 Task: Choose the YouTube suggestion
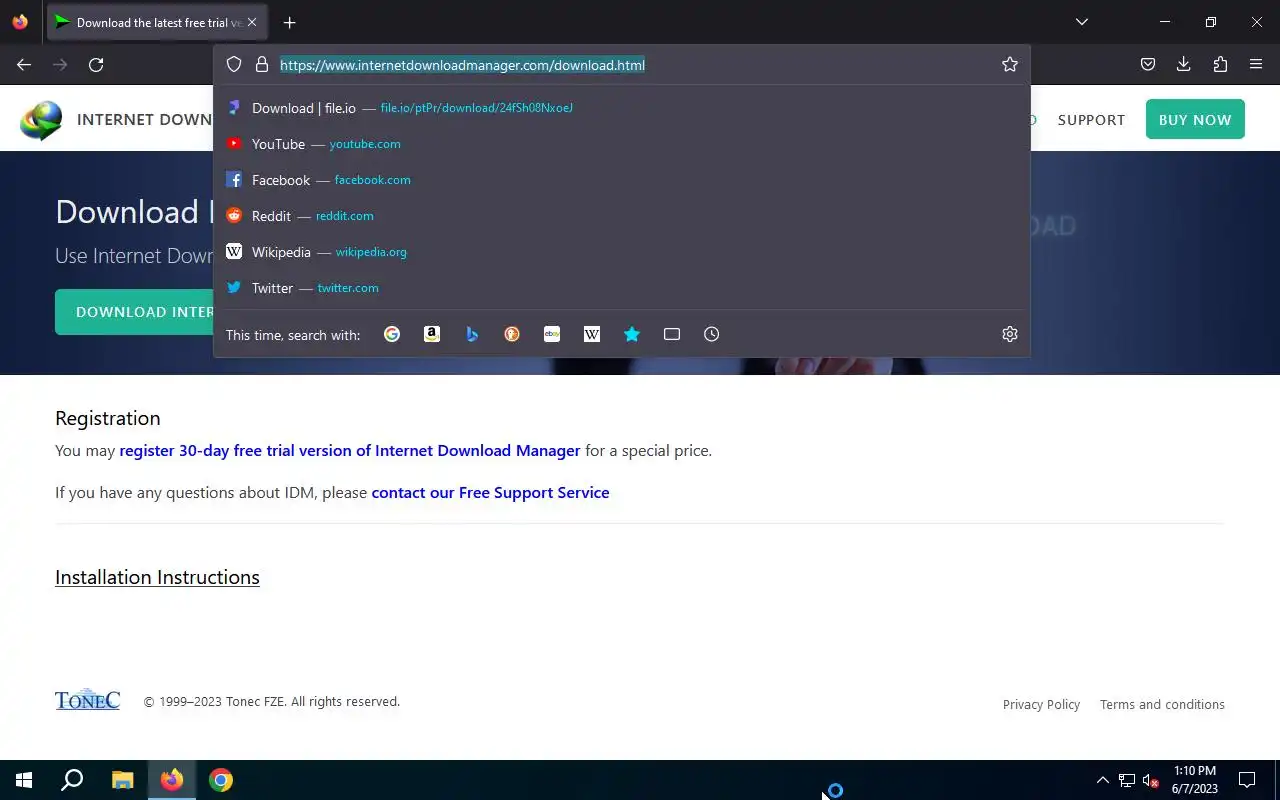pyautogui.click(x=622, y=144)
